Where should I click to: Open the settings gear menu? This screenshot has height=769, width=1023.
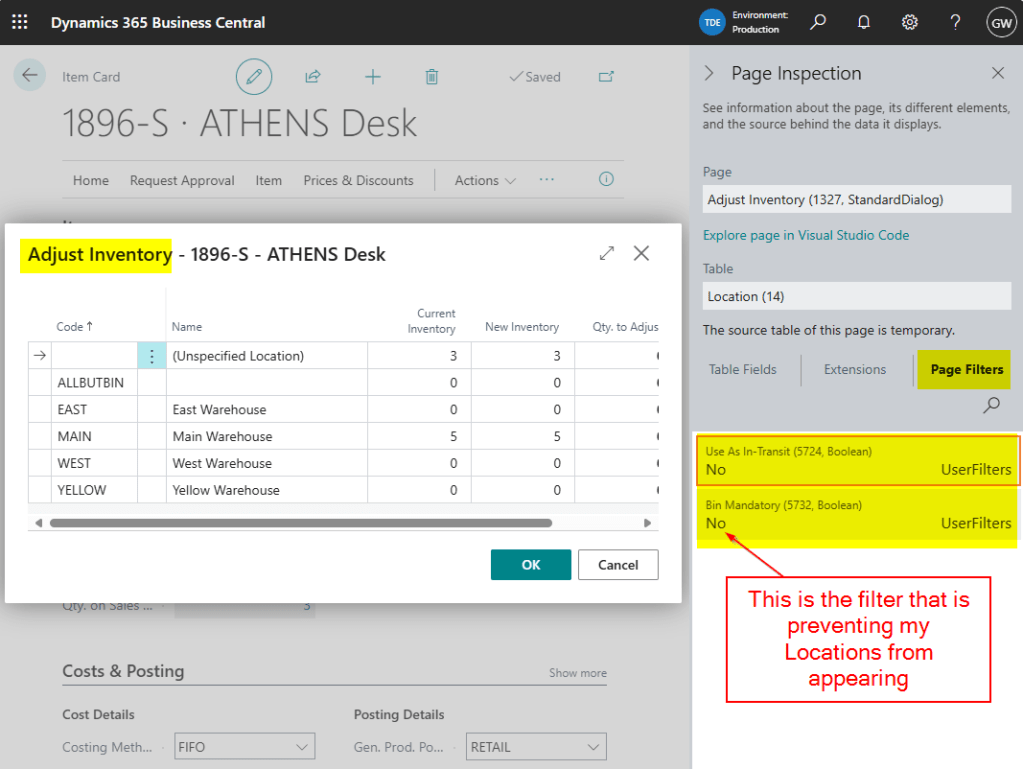click(x=909, y=22)
